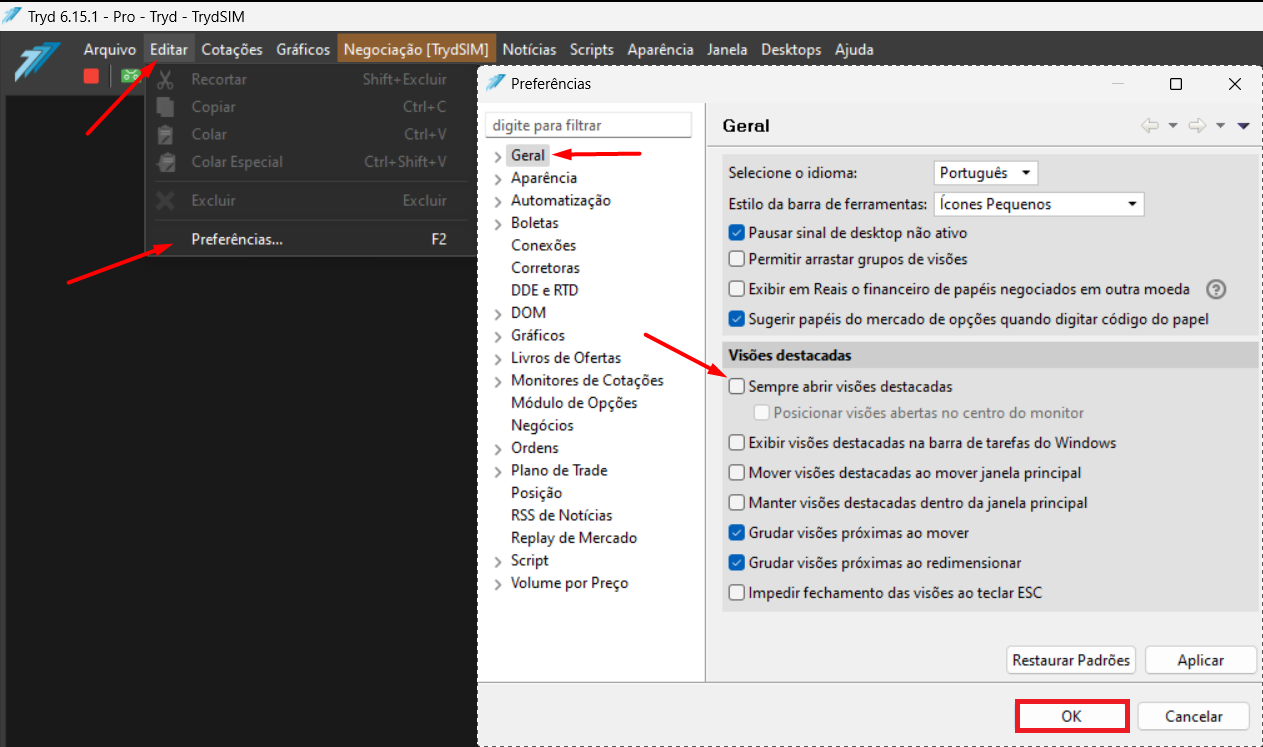The width and height of the screenshot is (1263, 747).
Task: Click the copy icon next to Copiar
Action: point(167,106)
